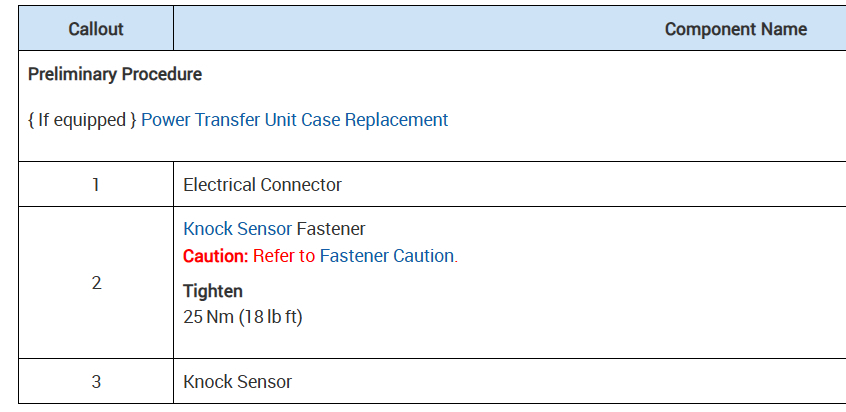846x412 pixels.
Task: Click the { If equipped } text
Action: [x=82, y=120]
